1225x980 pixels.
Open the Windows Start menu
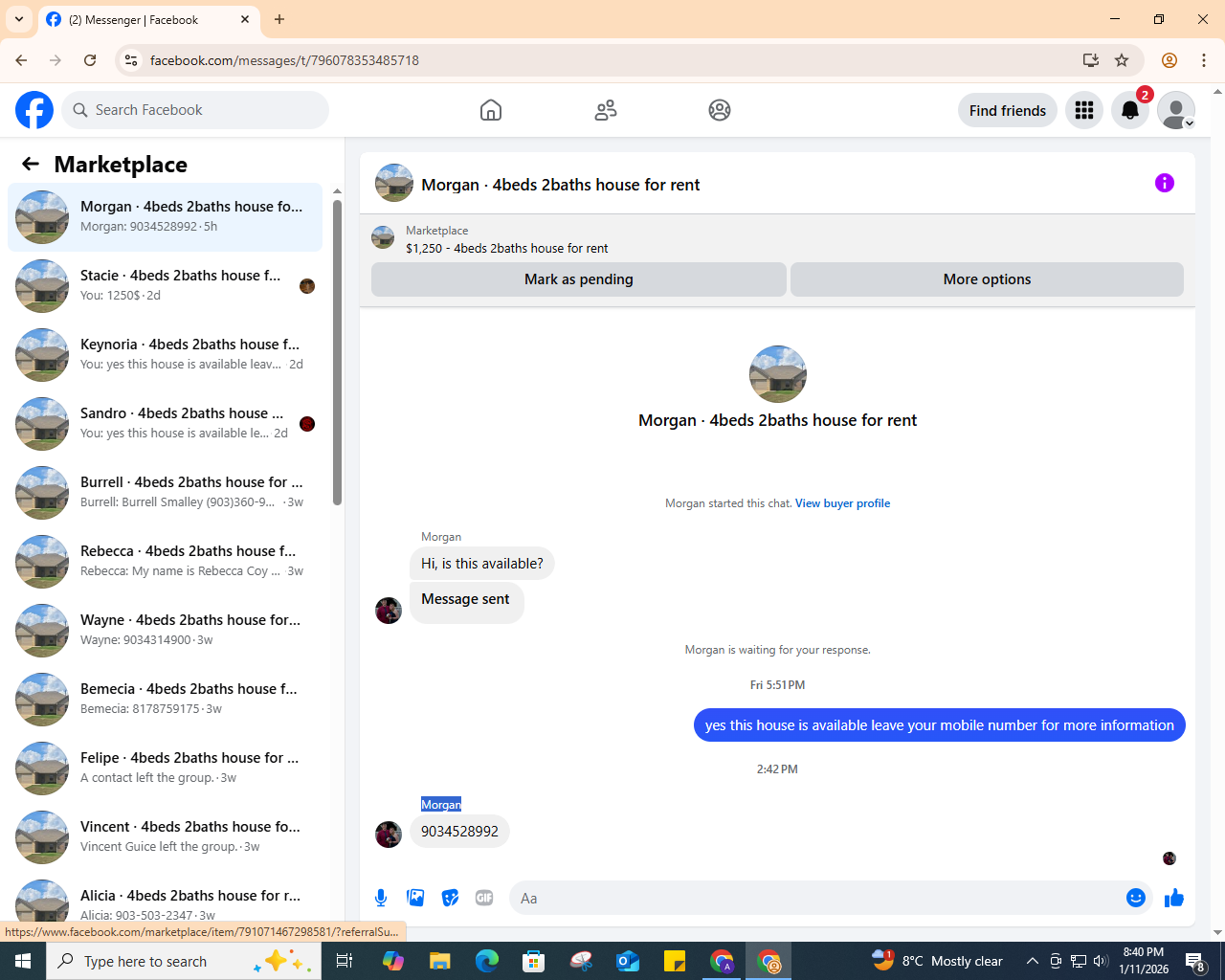(x=23, y=961)
